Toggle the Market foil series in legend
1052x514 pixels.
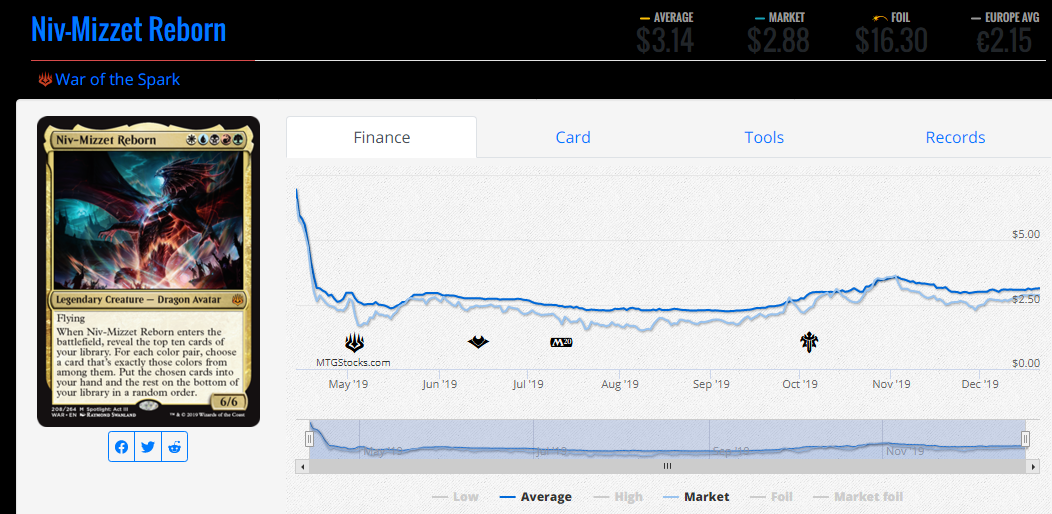click(x=858, y=497)
